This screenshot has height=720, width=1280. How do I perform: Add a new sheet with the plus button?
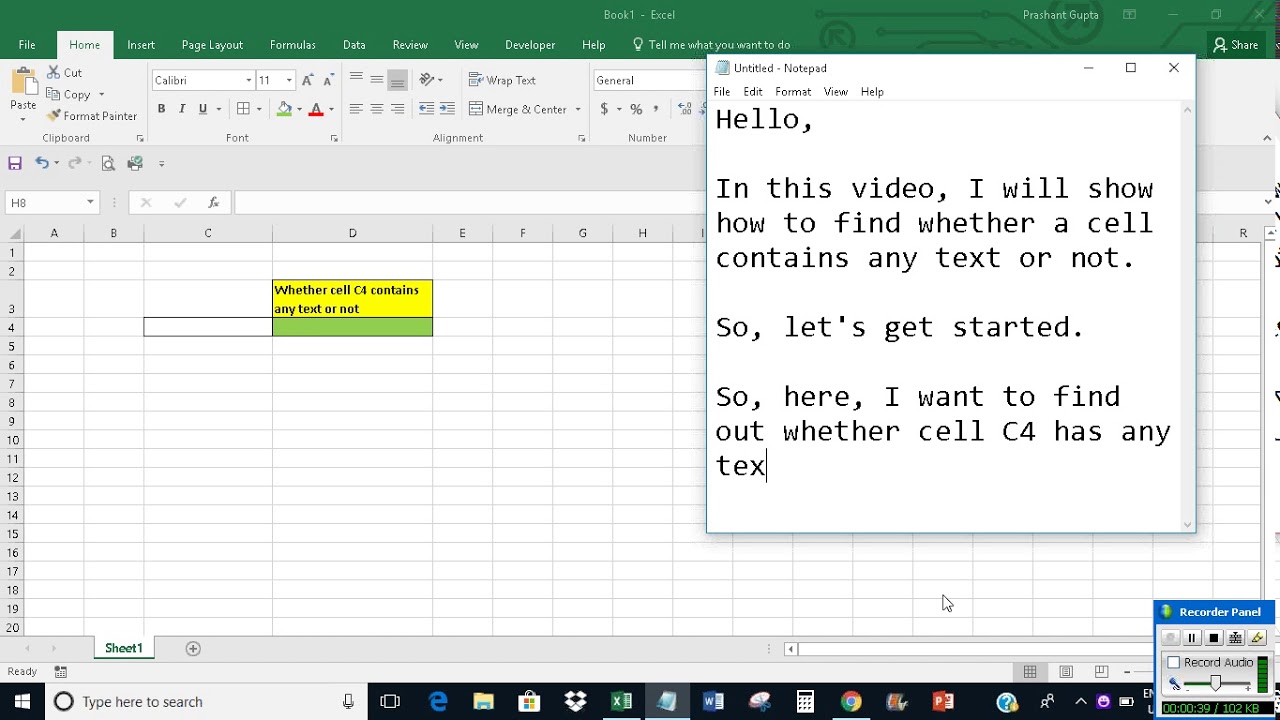(x=193, y=648)
